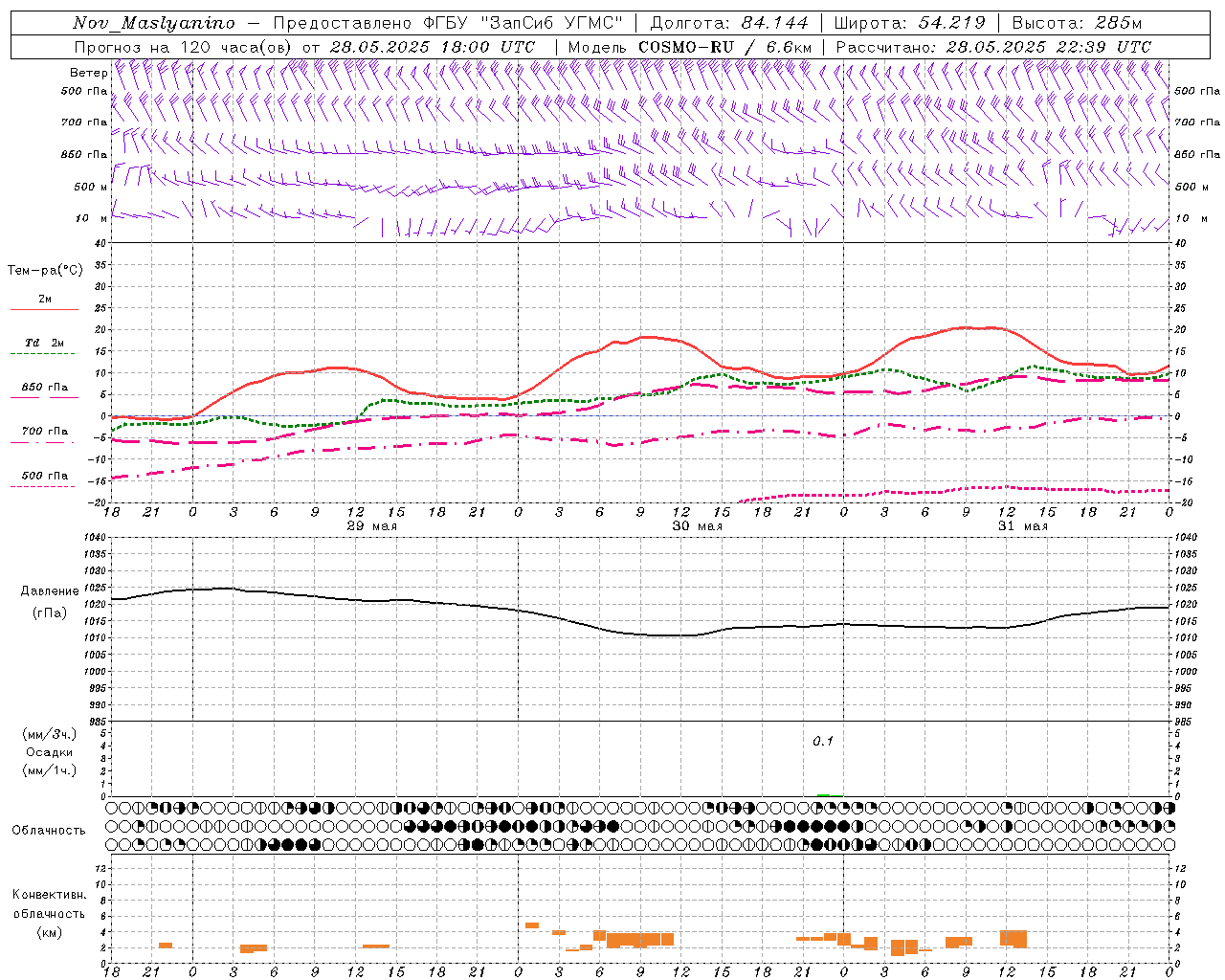Click the 'Осадки' precipitation label
Image resolution: width=1225 pixels, height=980 pixels.
(49, 752)
